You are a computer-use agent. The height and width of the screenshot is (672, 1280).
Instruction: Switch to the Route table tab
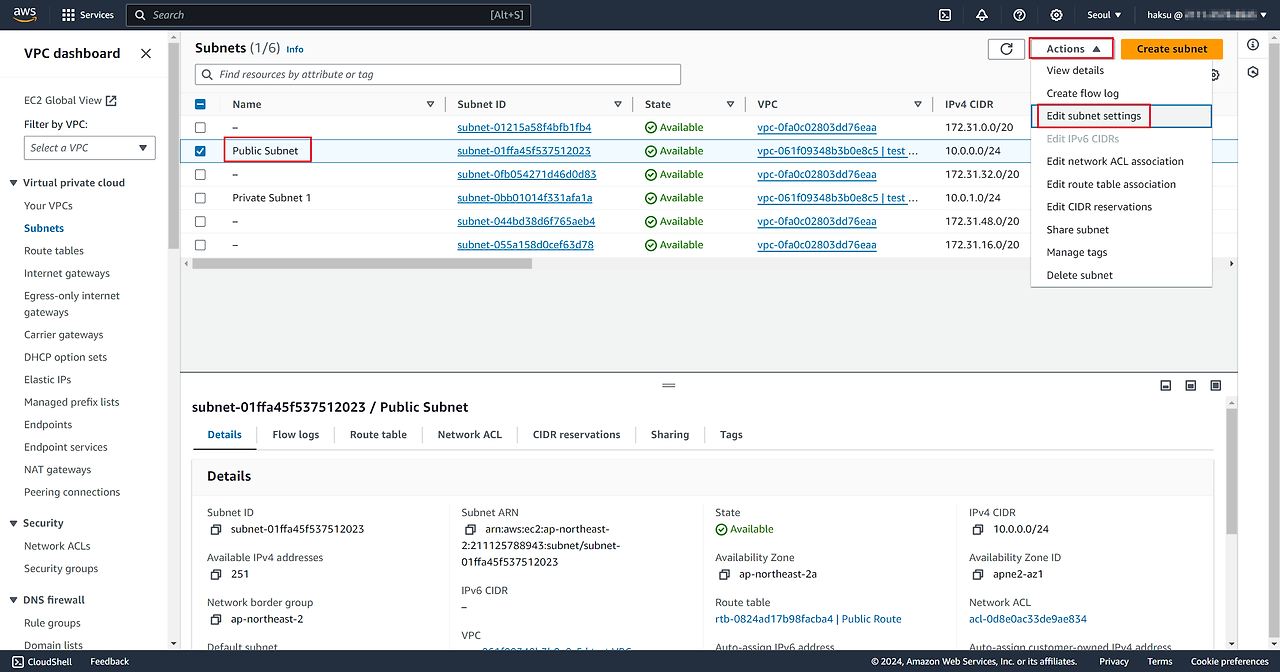point(378,435)
